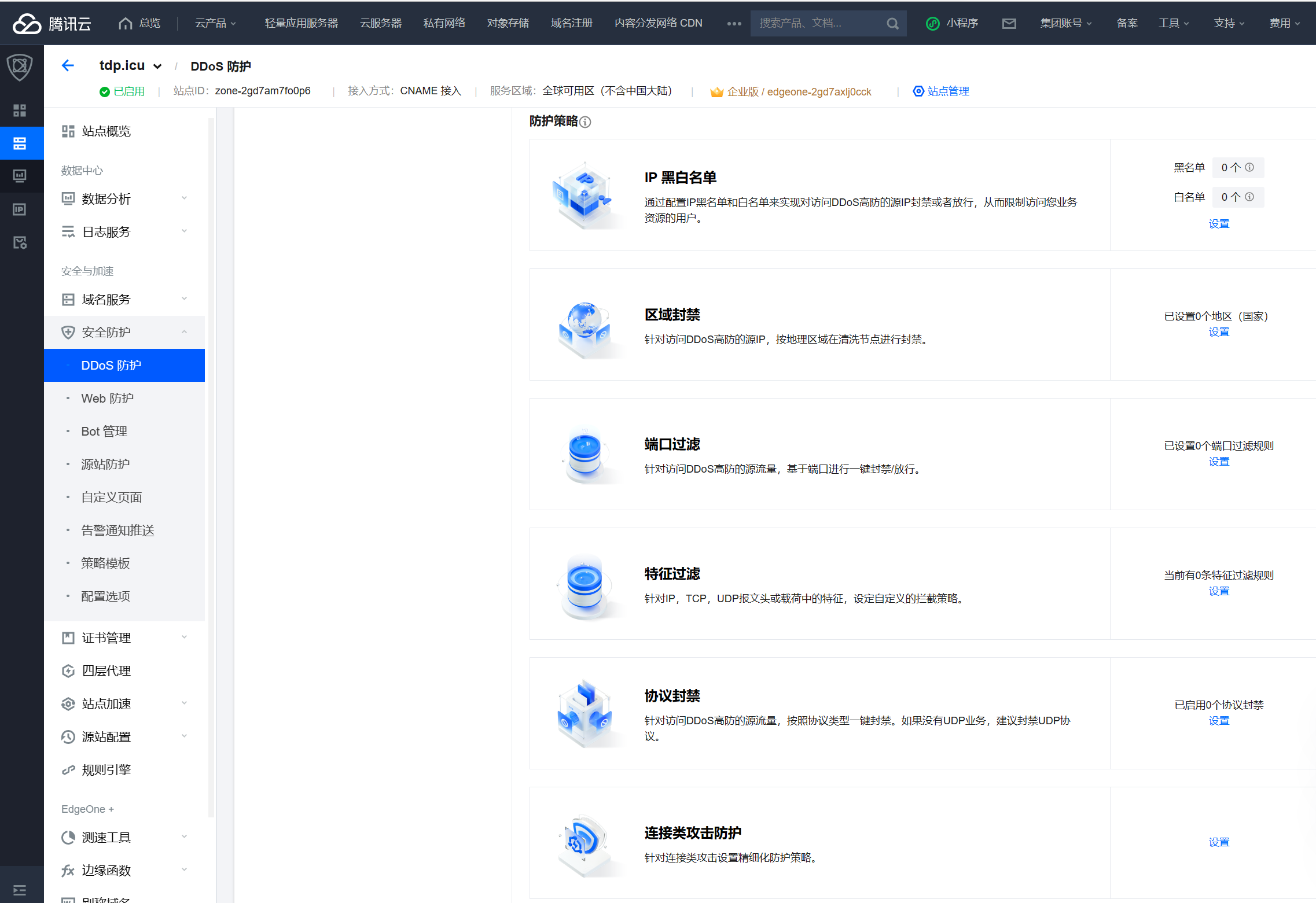
Task: Open the 费用 dropdown menu
Action: click(x=1285, y=23)
